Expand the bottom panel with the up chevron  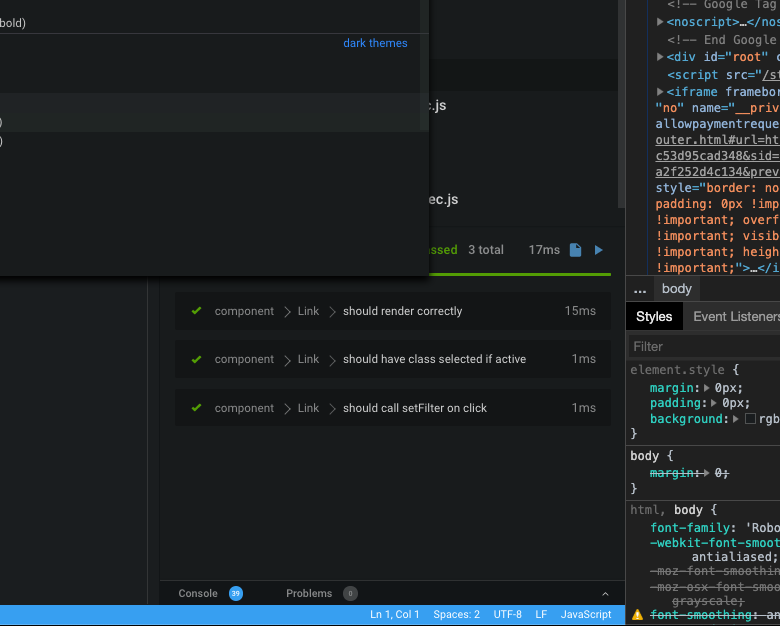[605, 594]
